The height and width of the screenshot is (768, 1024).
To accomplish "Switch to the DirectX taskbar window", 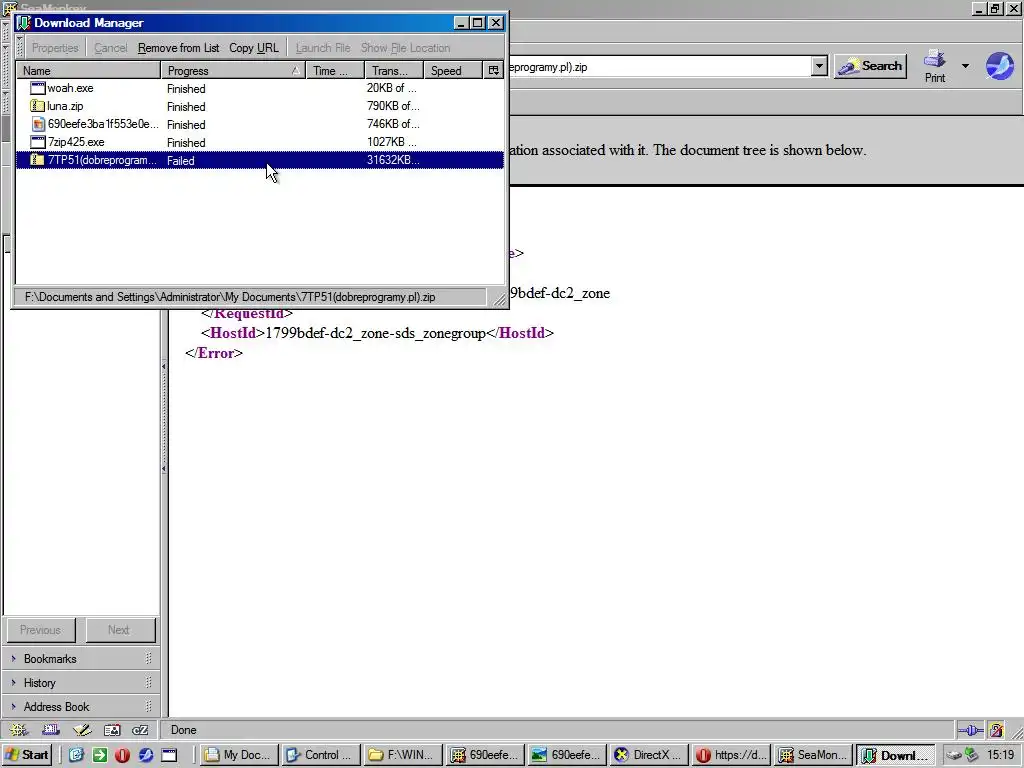I will (x=650, y=755).
